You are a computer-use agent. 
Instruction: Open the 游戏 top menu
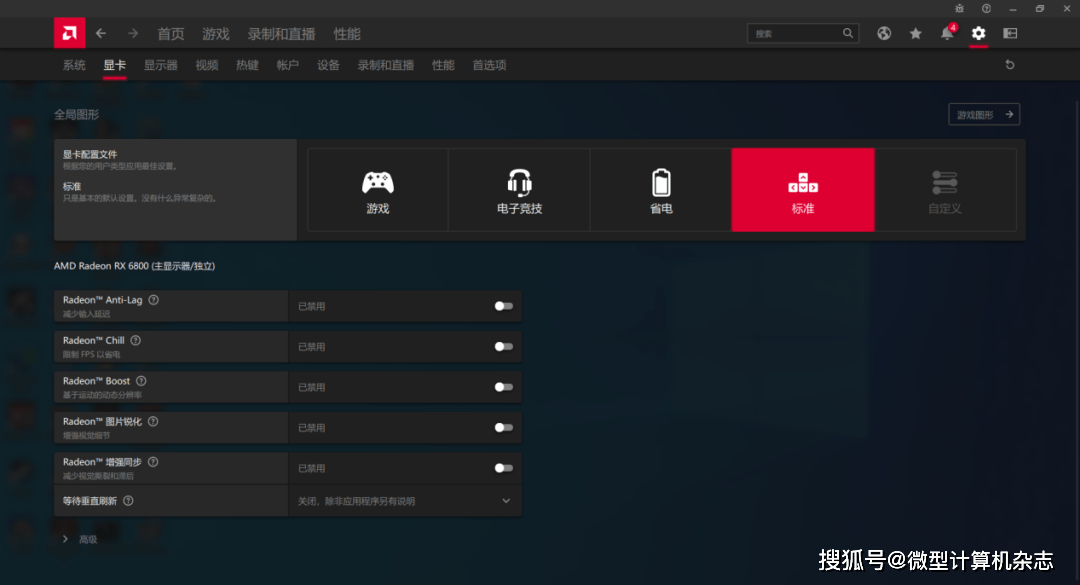[216, 34]
